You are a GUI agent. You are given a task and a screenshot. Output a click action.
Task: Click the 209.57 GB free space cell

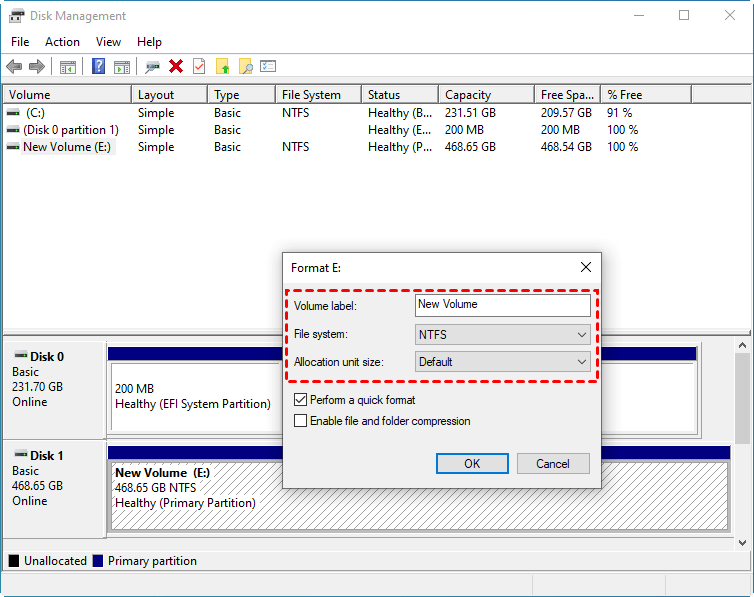pyautogui.click(x=566, y=112)
